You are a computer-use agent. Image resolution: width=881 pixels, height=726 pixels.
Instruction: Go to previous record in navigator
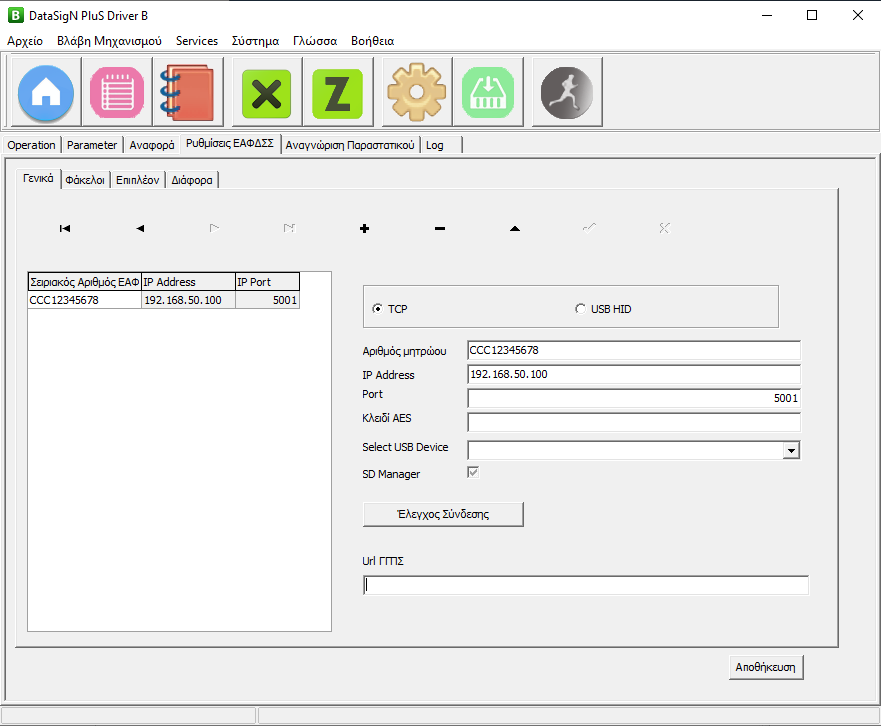click(x=140, y=228)
